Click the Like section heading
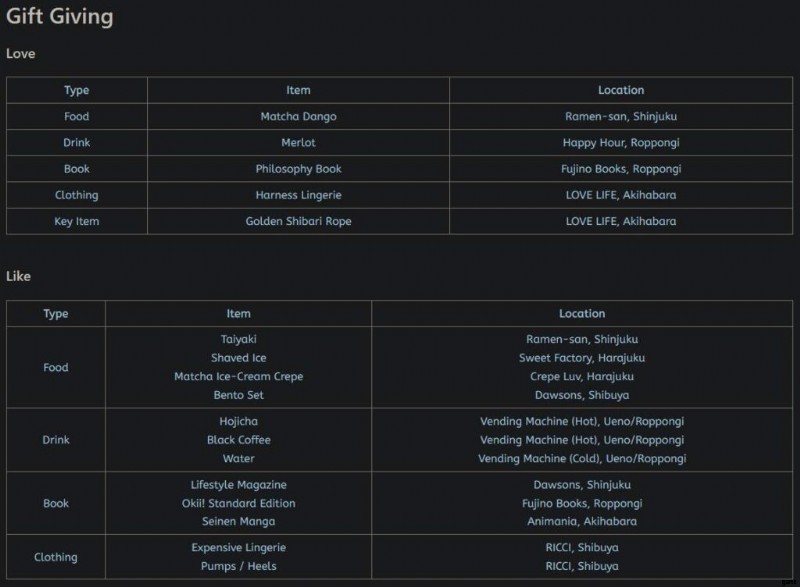This screenshot has width=800, height=587. [x=19, y=276]
